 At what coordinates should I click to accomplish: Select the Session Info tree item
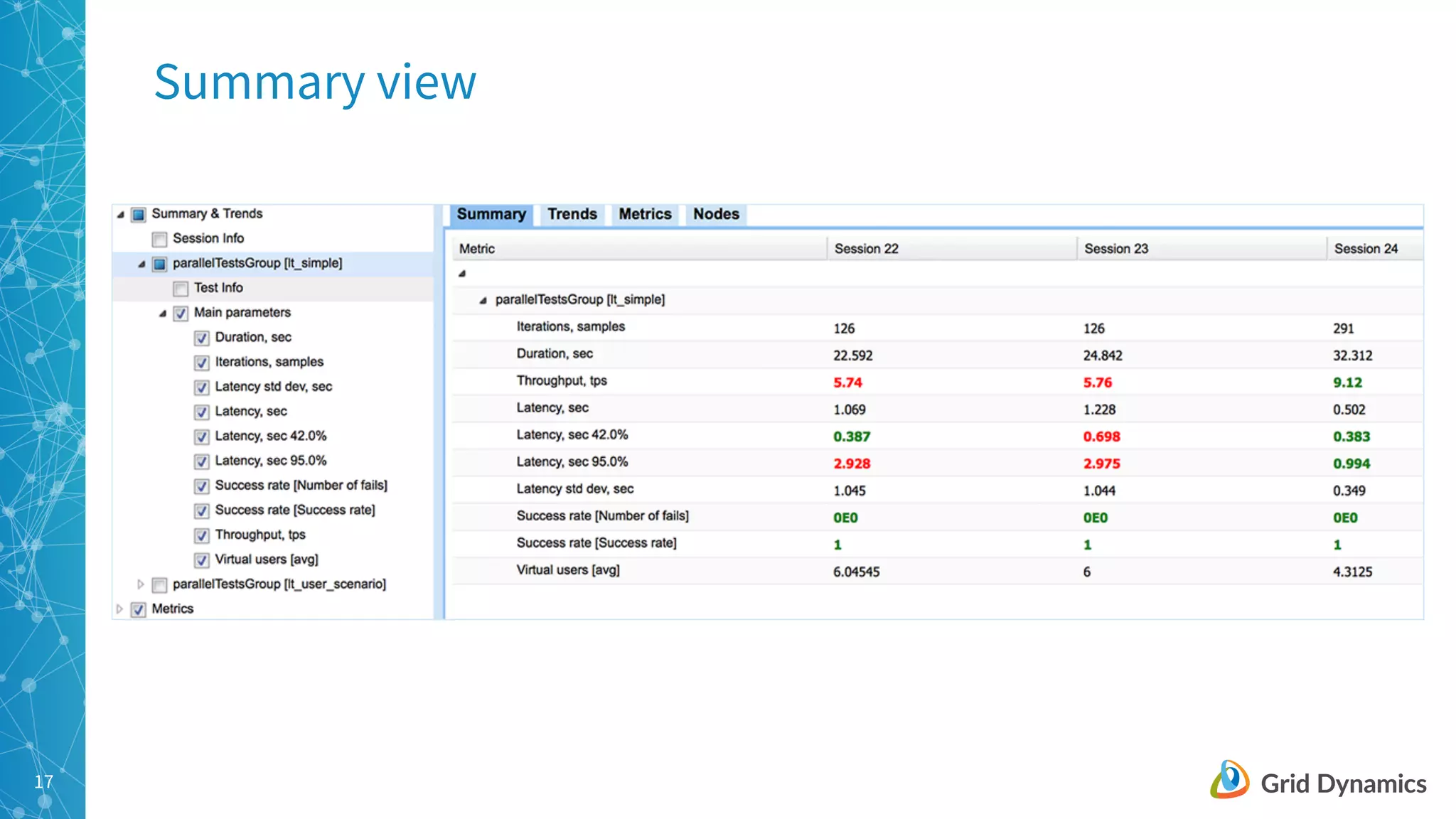click(208, 238)
